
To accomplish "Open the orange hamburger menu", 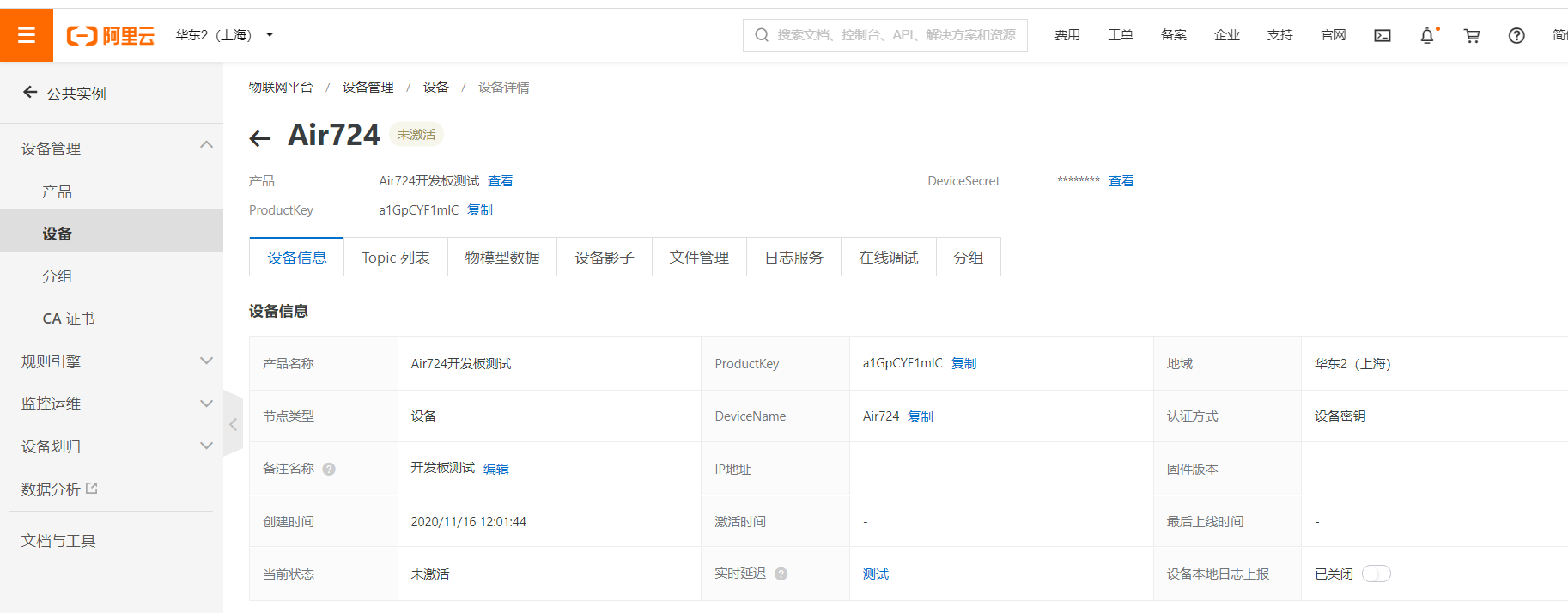I will click(27, 35).
